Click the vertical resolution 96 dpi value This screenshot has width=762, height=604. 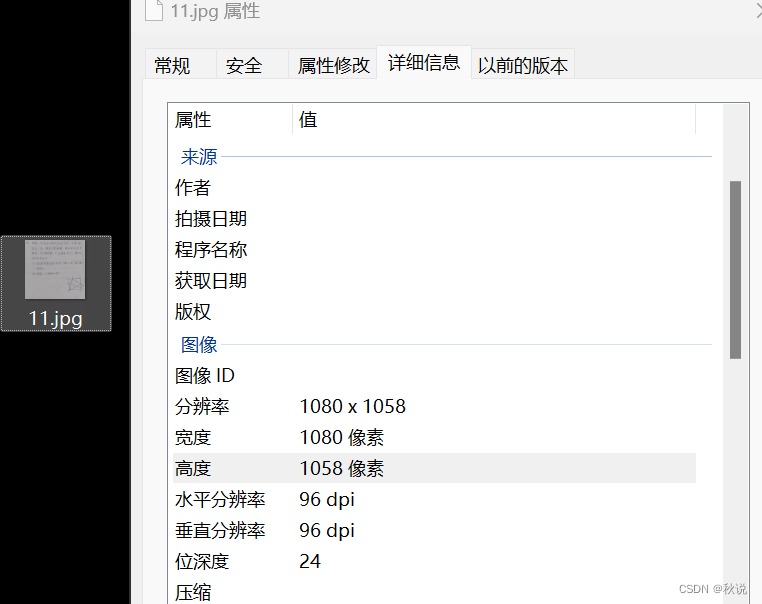(327, 531)
